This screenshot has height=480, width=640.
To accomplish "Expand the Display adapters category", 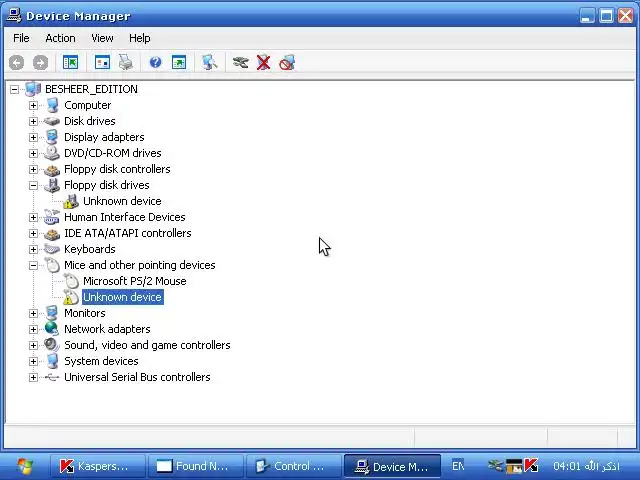I will 33,137.
